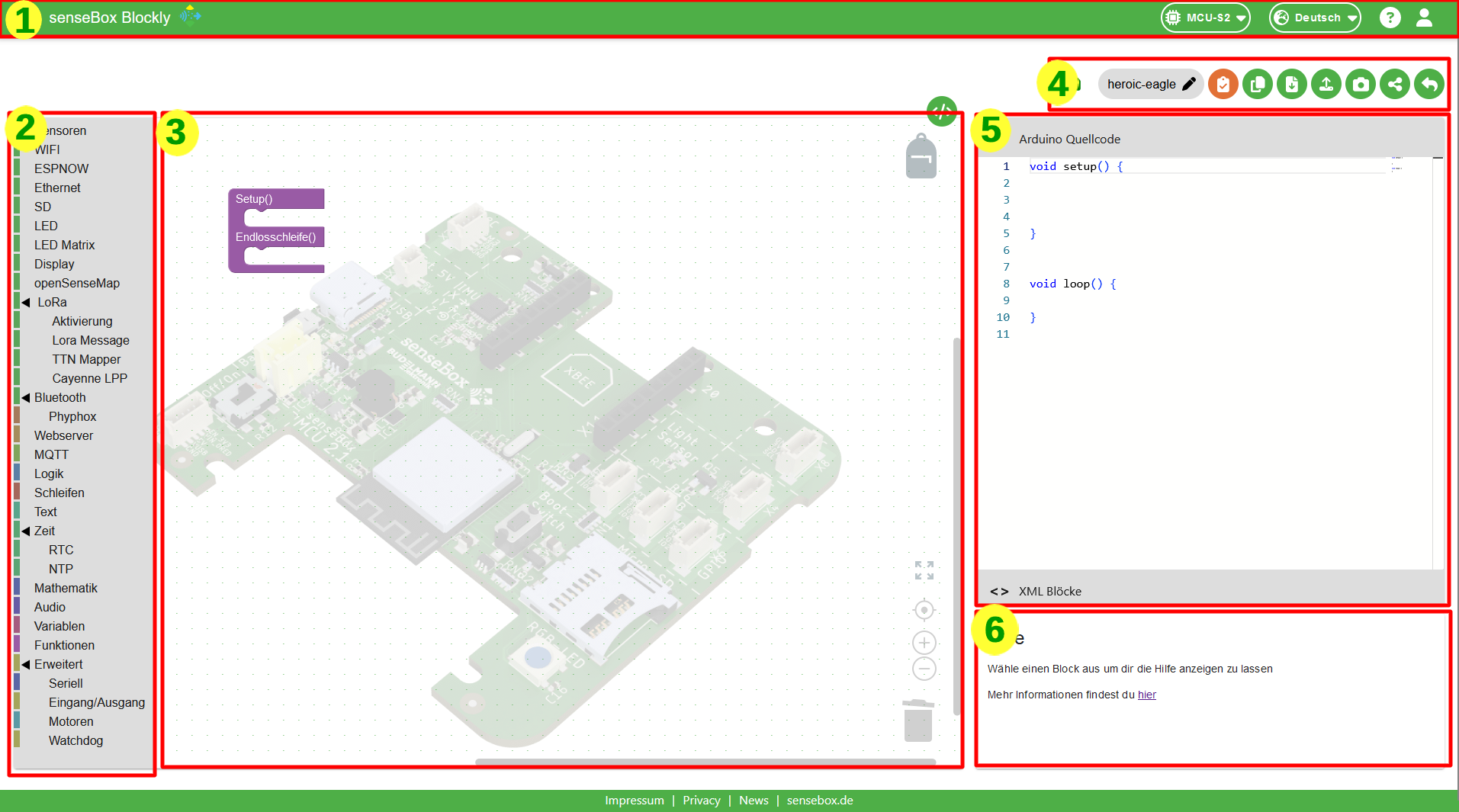Screen dimensions: 1459x812
Task: Click the copy code icon
Action: click(1257, 84)
